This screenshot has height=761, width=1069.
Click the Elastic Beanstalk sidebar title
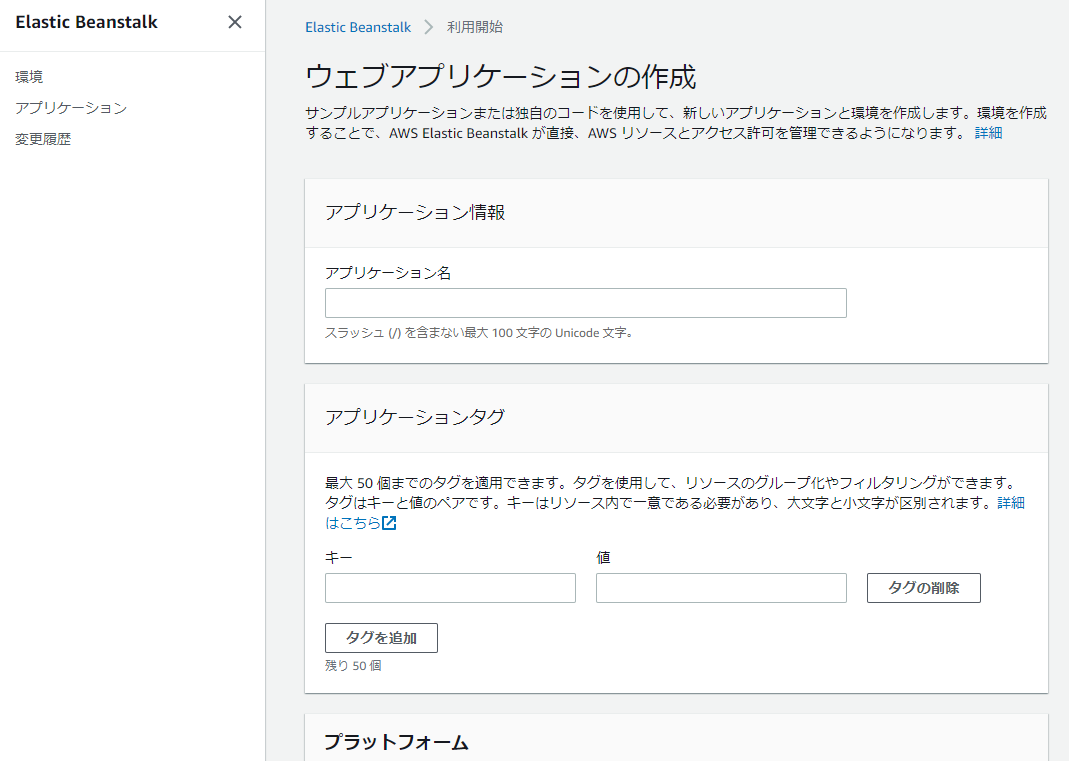87,22
